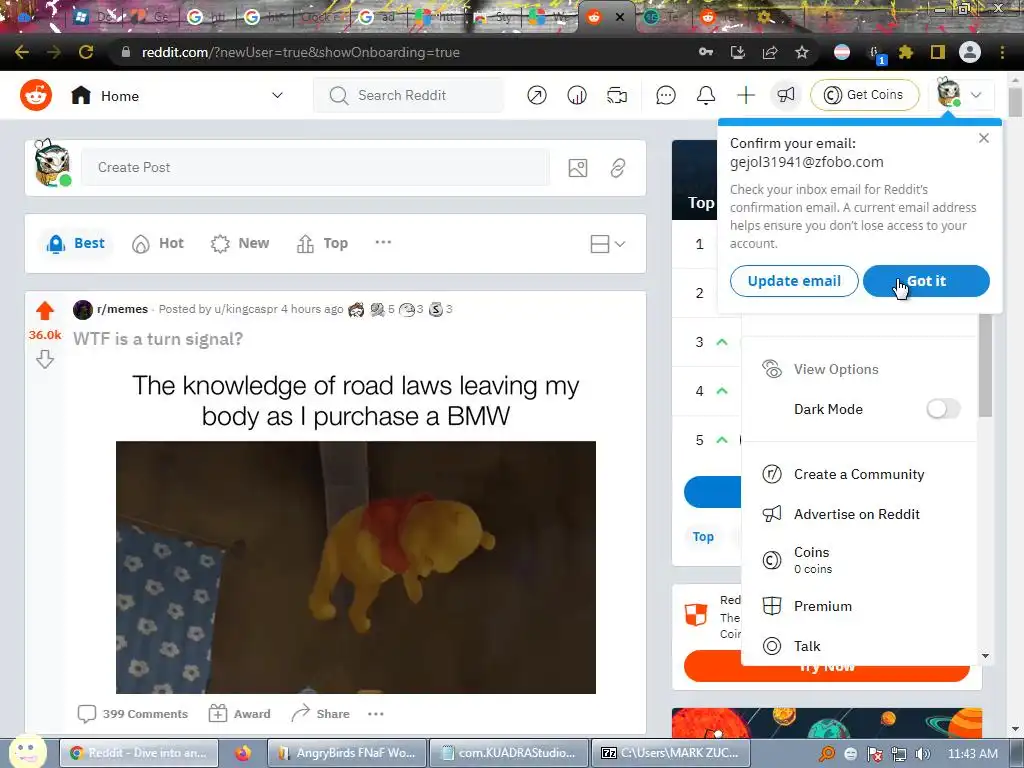Open the browser extensions puzzle icon
This screenshot has height=768, width=1024.
click(906, 52)
